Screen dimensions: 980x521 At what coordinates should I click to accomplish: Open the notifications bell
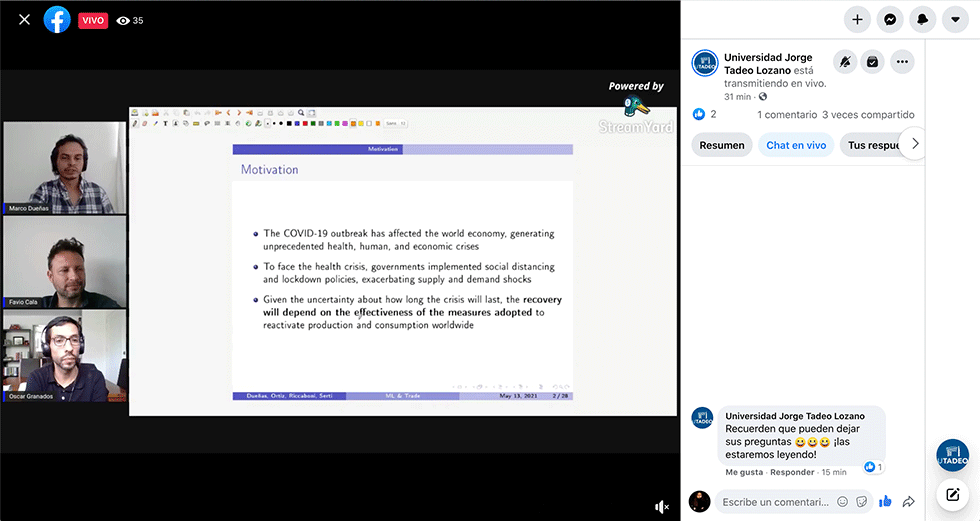[x=923, y=19]
